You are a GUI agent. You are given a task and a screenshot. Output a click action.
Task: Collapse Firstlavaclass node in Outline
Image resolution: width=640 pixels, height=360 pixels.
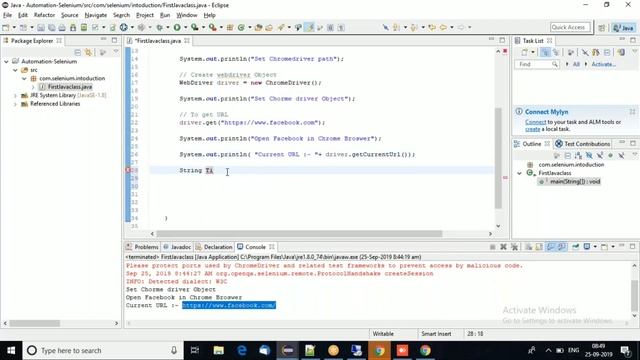tap(520, 173)
